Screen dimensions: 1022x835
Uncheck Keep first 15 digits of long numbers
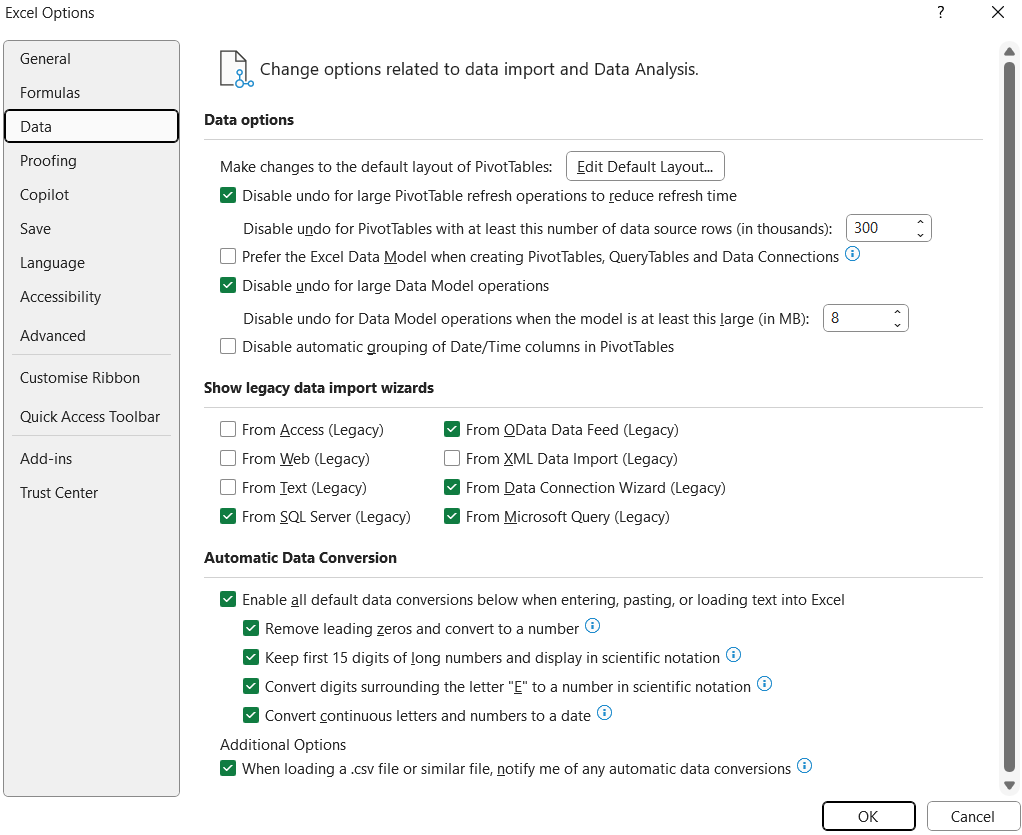251,657
